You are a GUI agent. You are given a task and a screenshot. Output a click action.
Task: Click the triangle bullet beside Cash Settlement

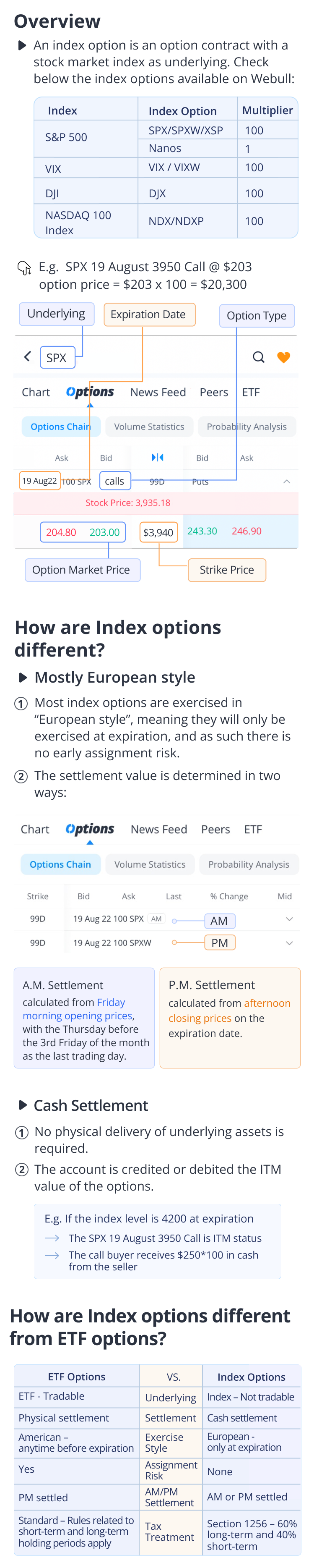click(23, 1105)
